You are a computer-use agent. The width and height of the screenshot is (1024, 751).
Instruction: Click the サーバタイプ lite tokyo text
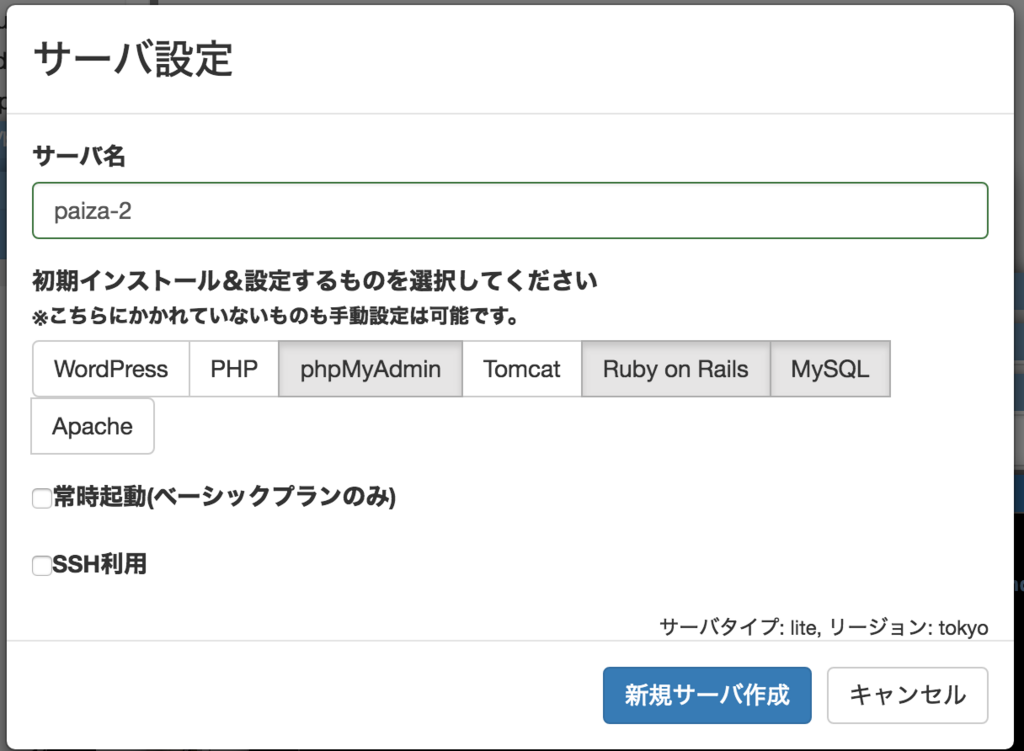click(824, 628)
